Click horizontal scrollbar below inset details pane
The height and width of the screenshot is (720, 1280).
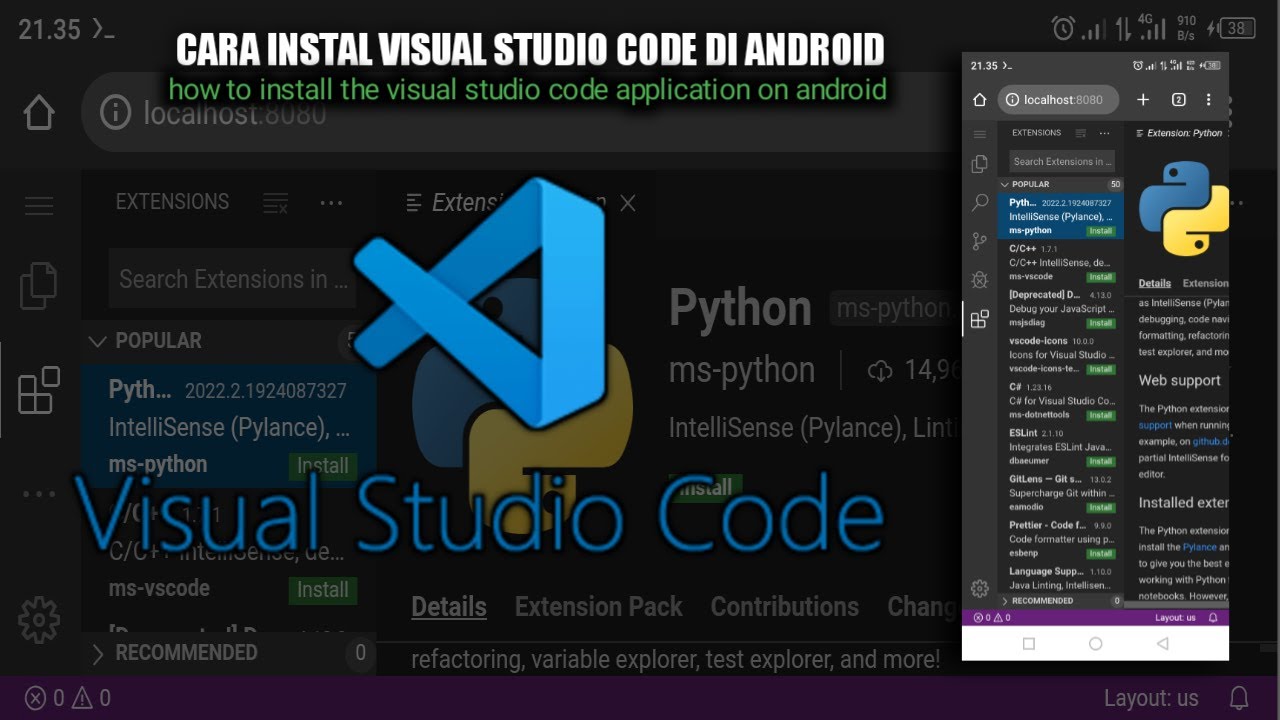(1176, 604)
